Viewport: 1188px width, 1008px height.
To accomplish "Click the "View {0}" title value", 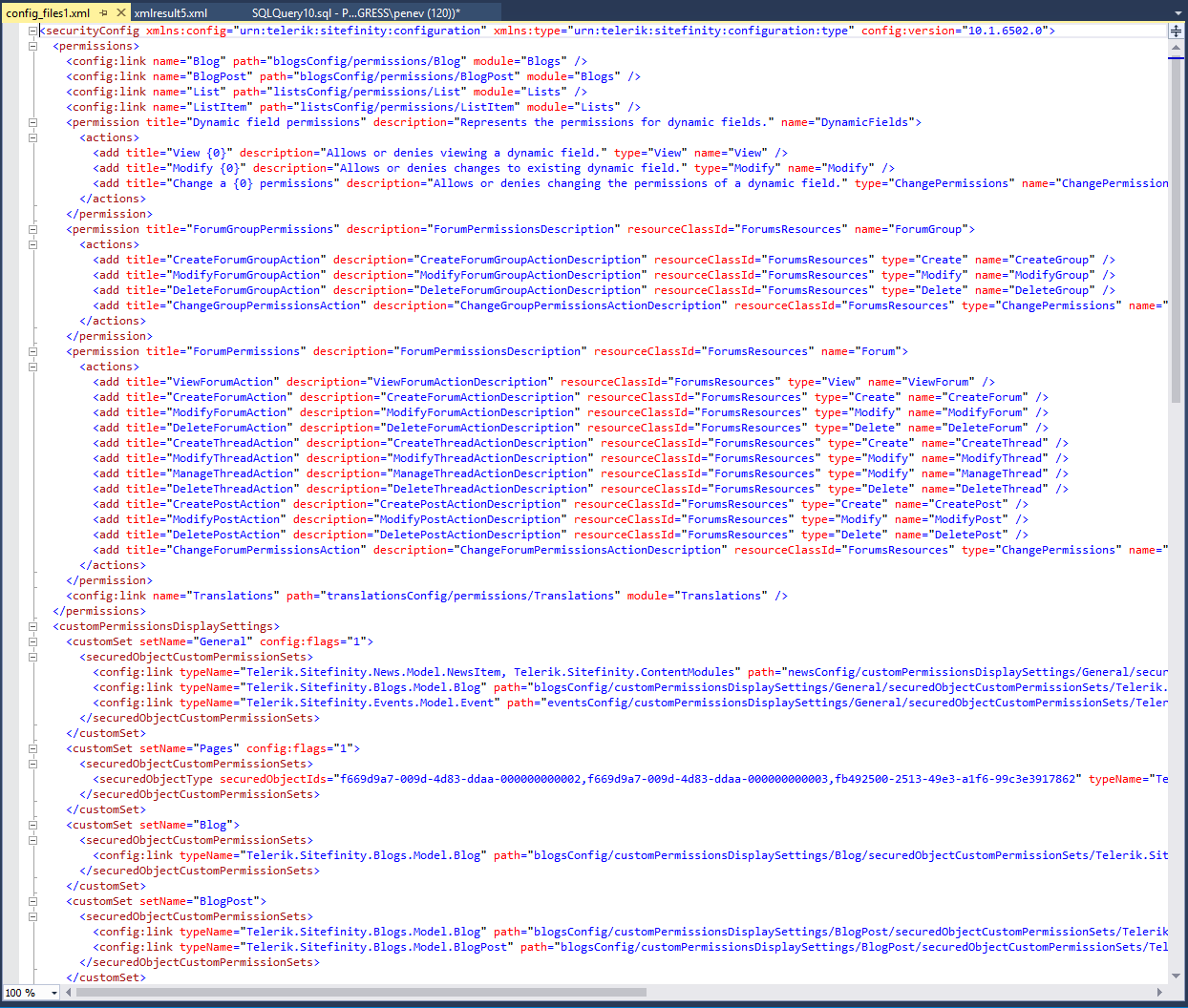I will click(x=200, y=153).
